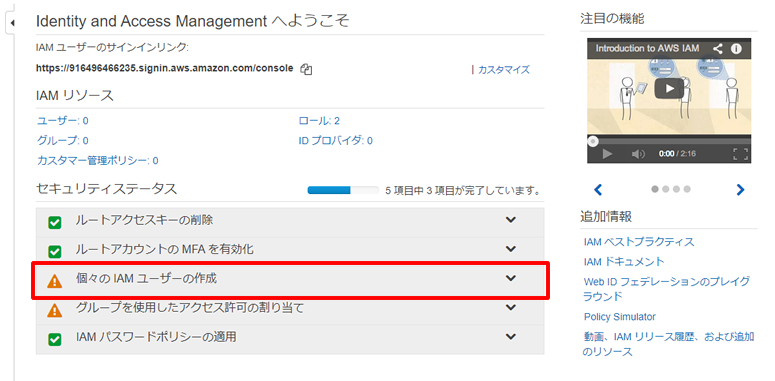Image resolution: width=775 pixels, height=381 pixels.
Task: Collapse the left sidebar arrow
Action: [x=12, y=23]
